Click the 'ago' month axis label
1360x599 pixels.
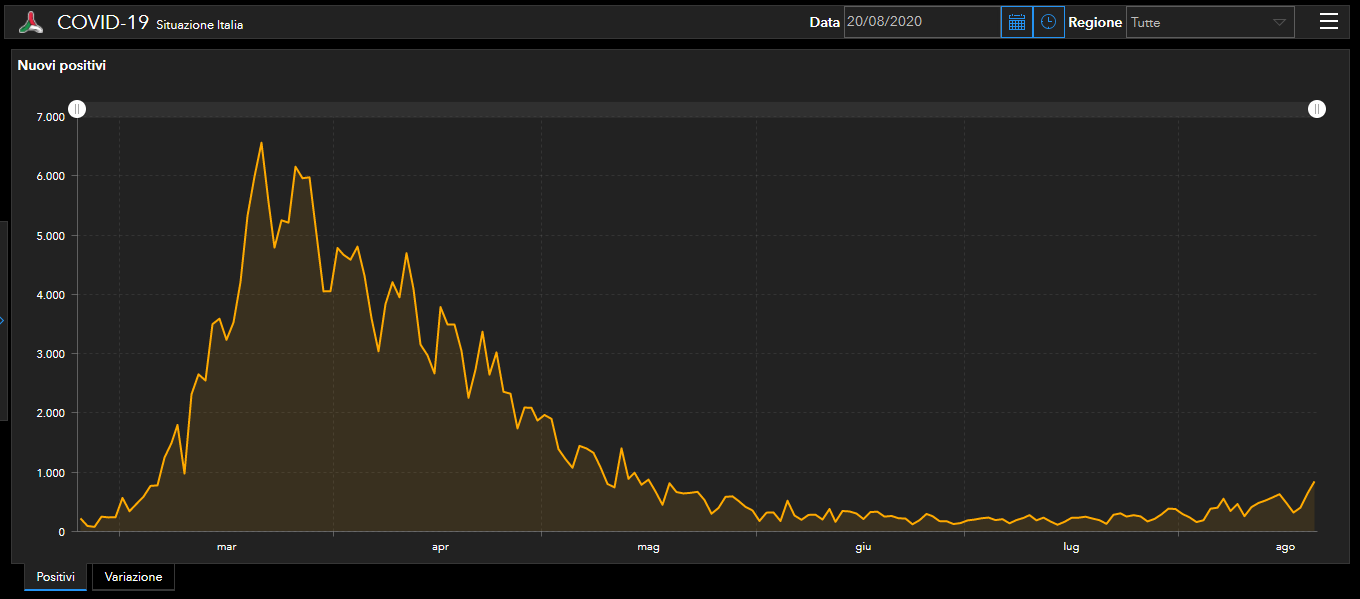click(1286, 547)
